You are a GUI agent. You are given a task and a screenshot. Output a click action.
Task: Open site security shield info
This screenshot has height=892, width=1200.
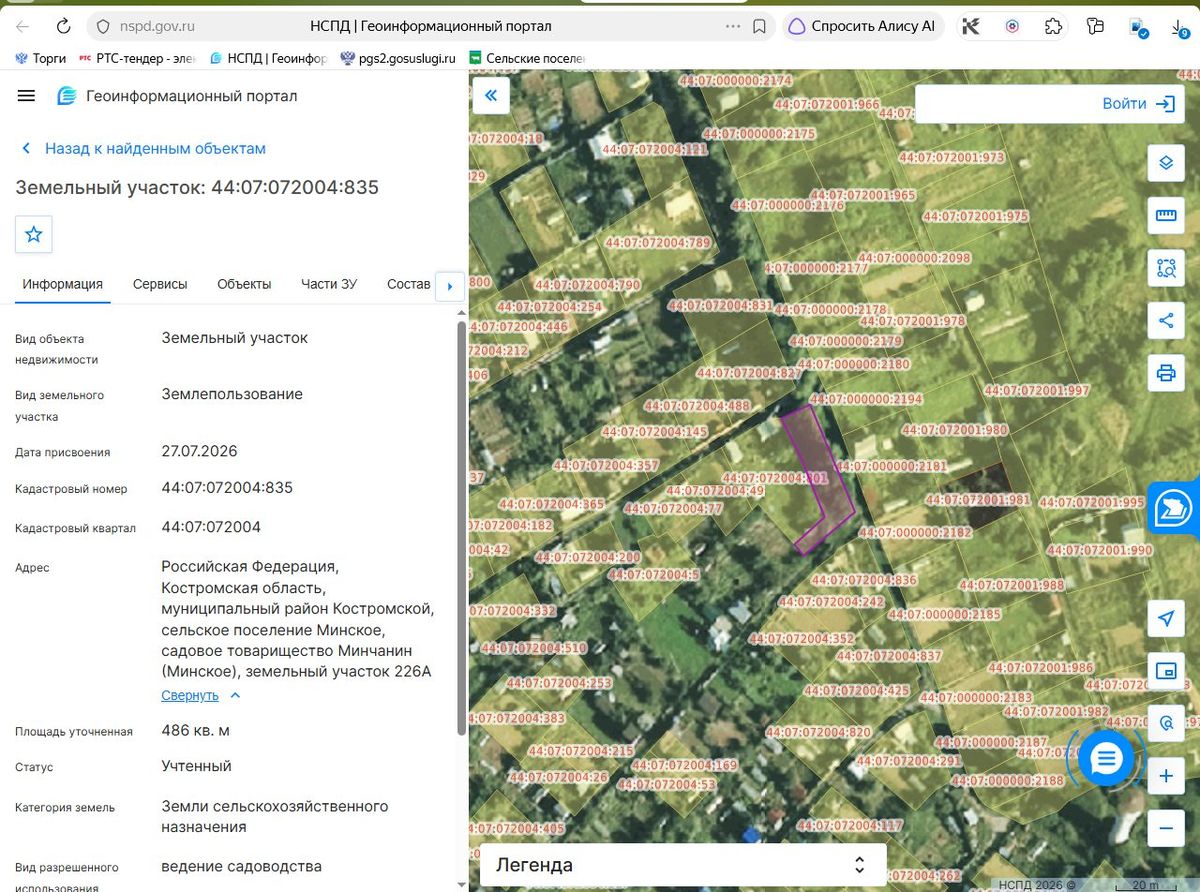point(102,26)
